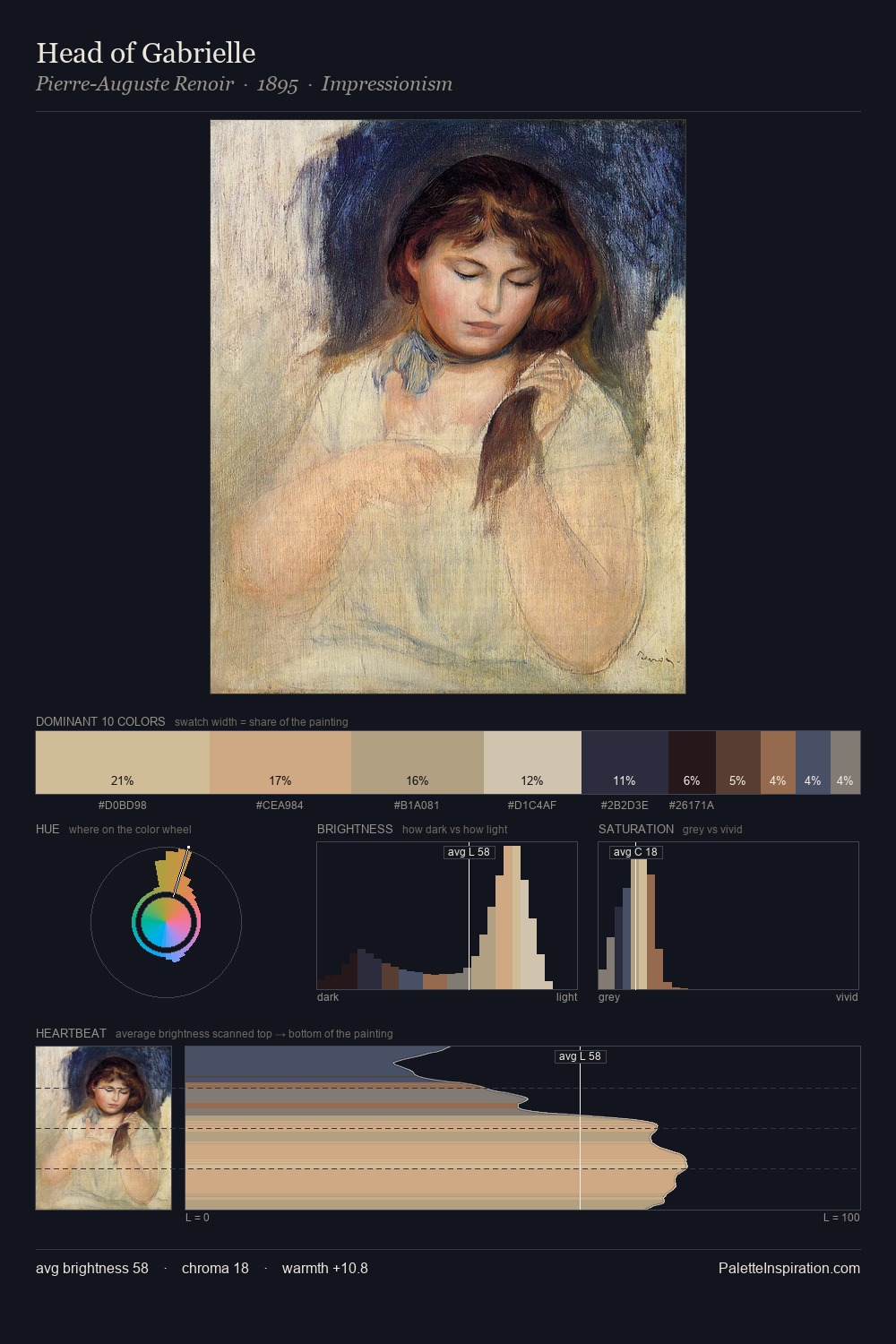
Task: Click the 'dark' brightness axis label
Action: coord(328,997)
